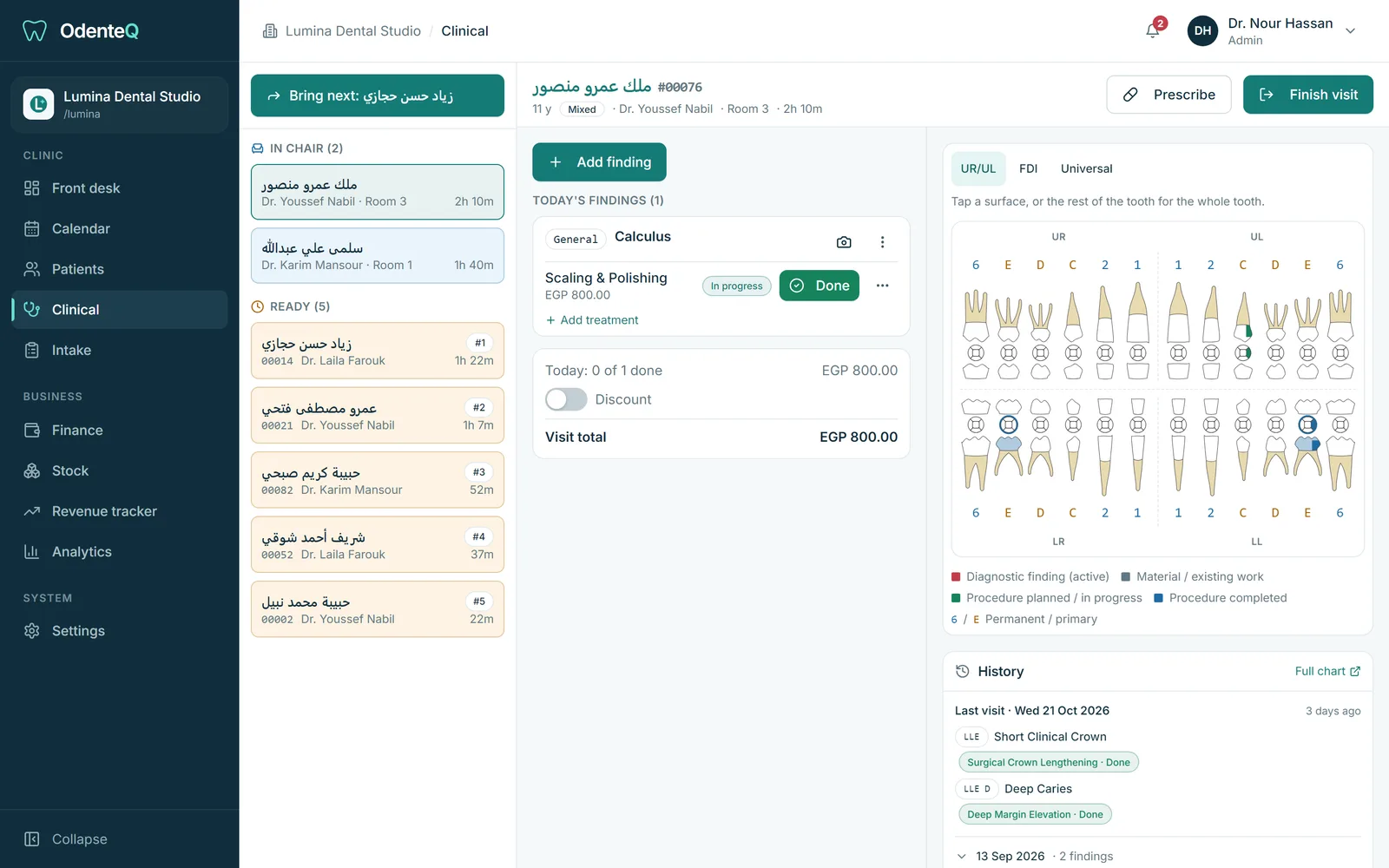Click the Procedure completed blue legend swatch
Screen dimensions: 1389x868
pyautogui.click(x=1158, y=598)
